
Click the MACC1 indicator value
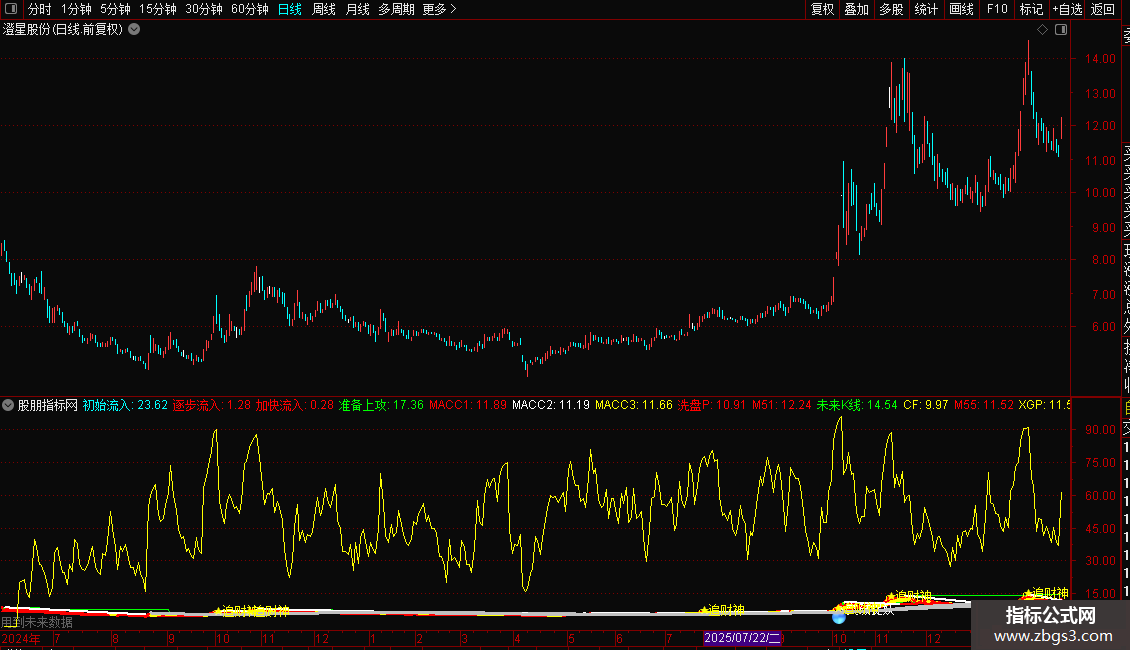point(468,405)
